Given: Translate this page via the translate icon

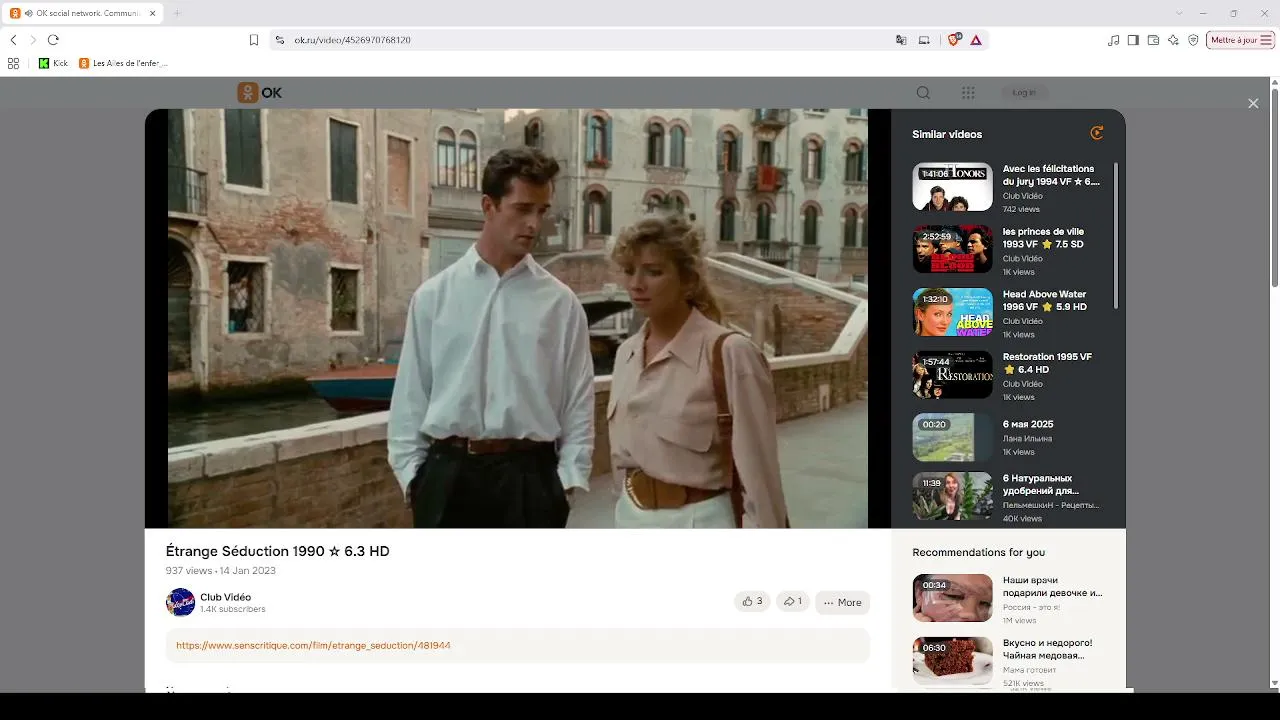Looking at the screenshot, I should (x=901, y=40).
